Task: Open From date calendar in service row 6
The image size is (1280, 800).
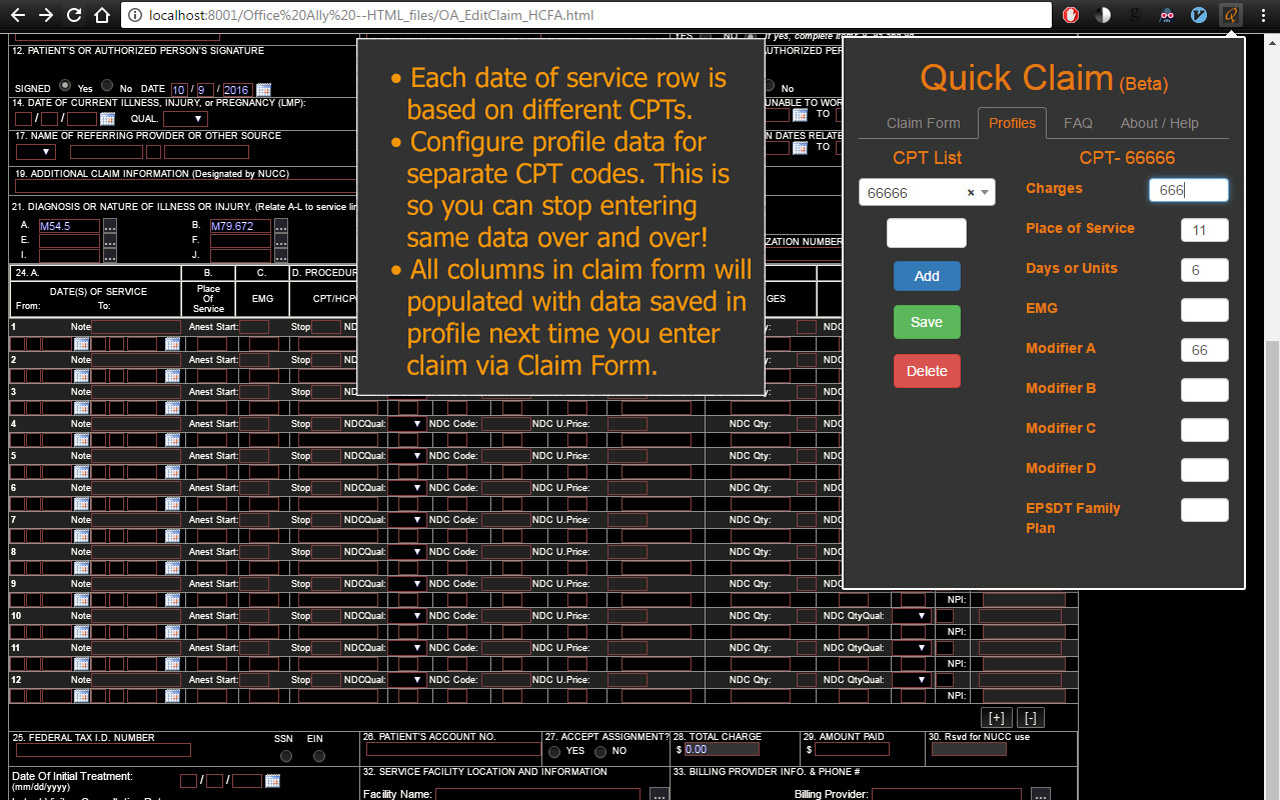Action: [82, 504]
